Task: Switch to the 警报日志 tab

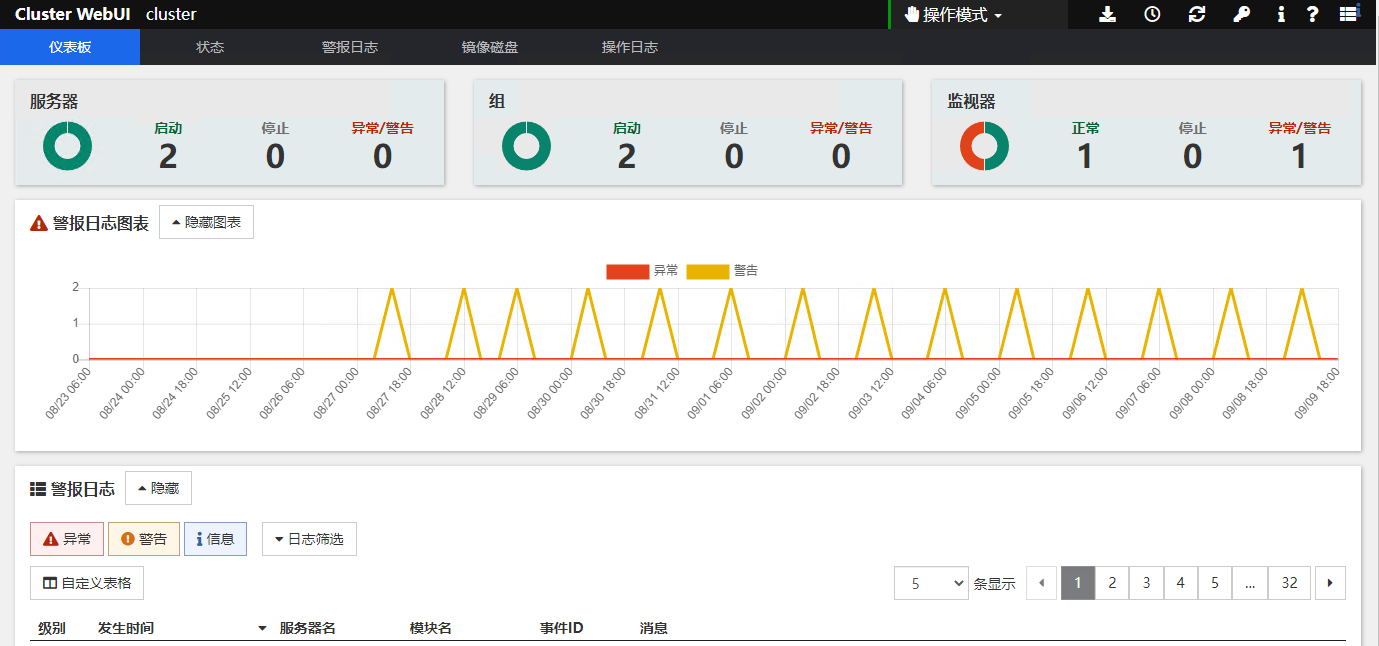Action: coord(349,47)
